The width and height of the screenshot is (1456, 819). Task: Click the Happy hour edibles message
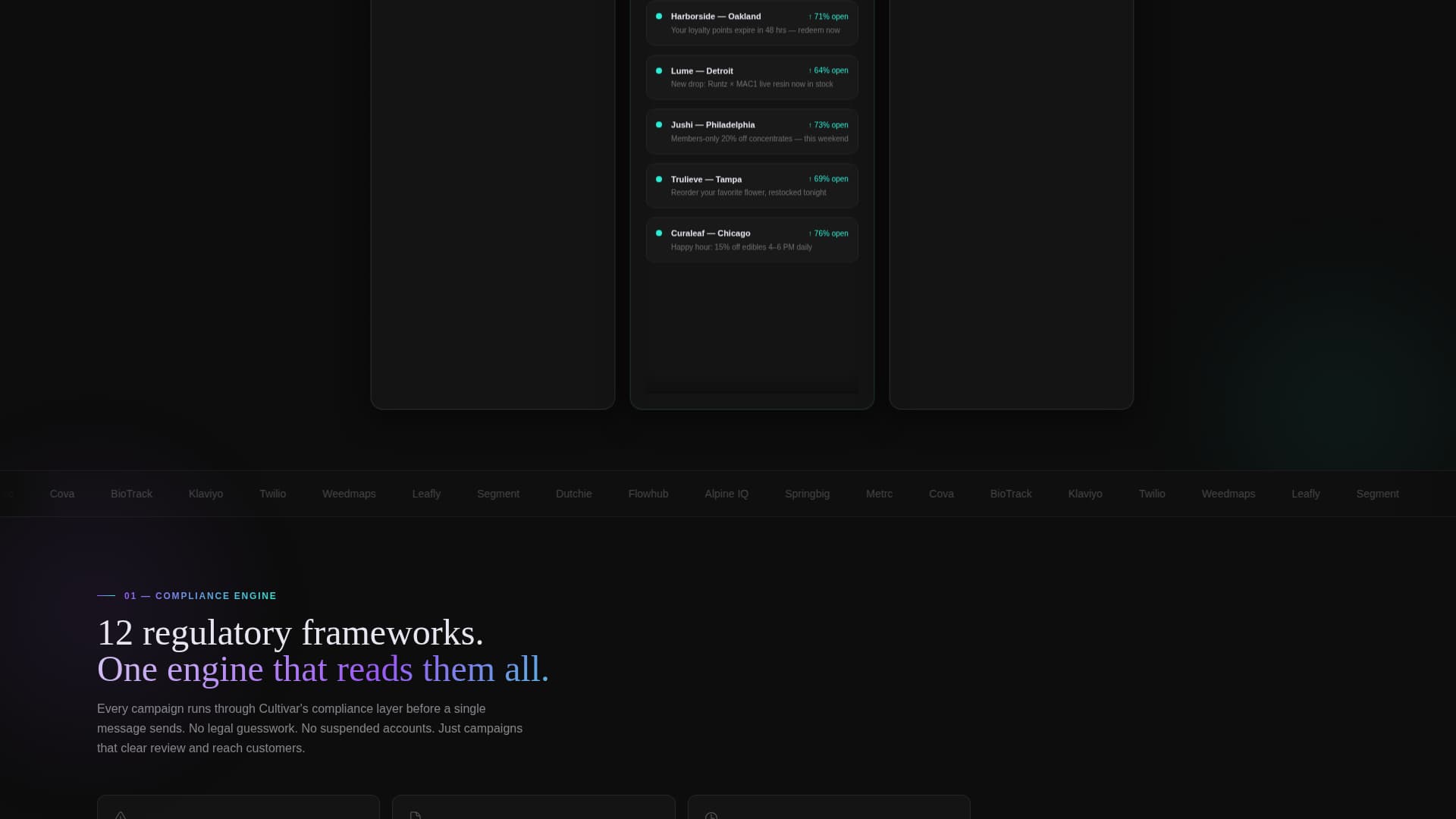[x=741, y=247]
